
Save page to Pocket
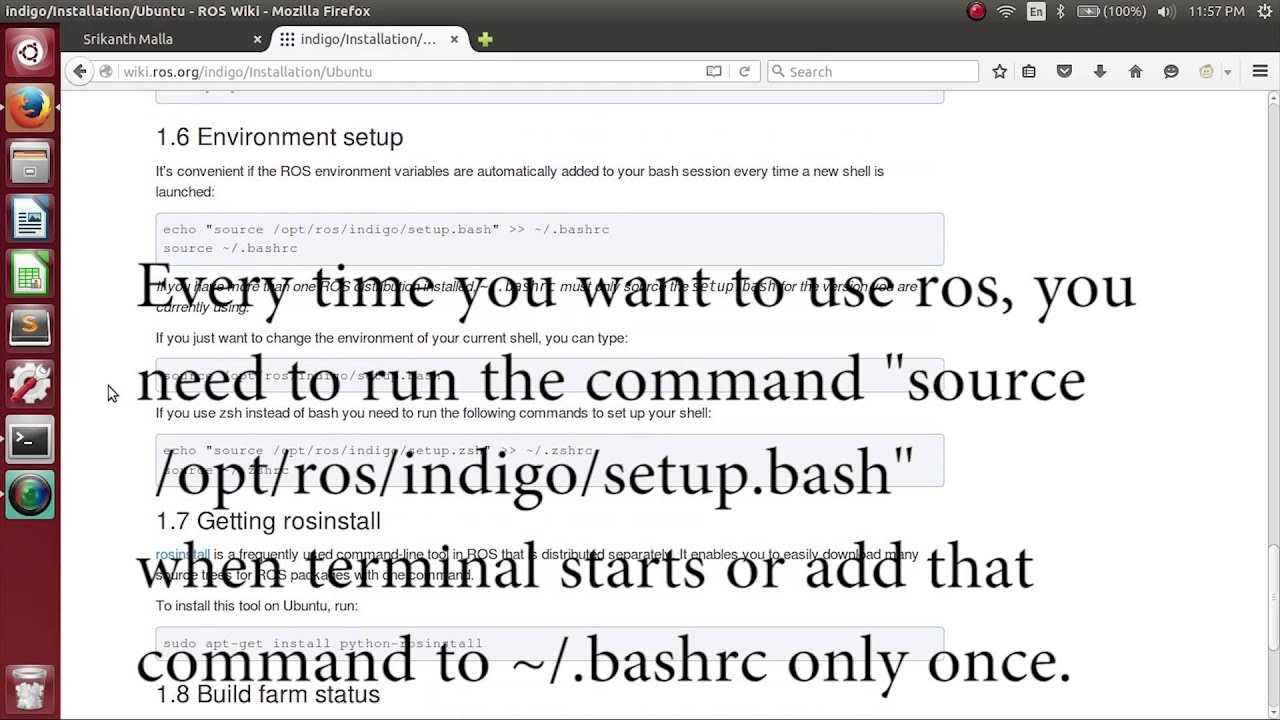pos(1064,71)
